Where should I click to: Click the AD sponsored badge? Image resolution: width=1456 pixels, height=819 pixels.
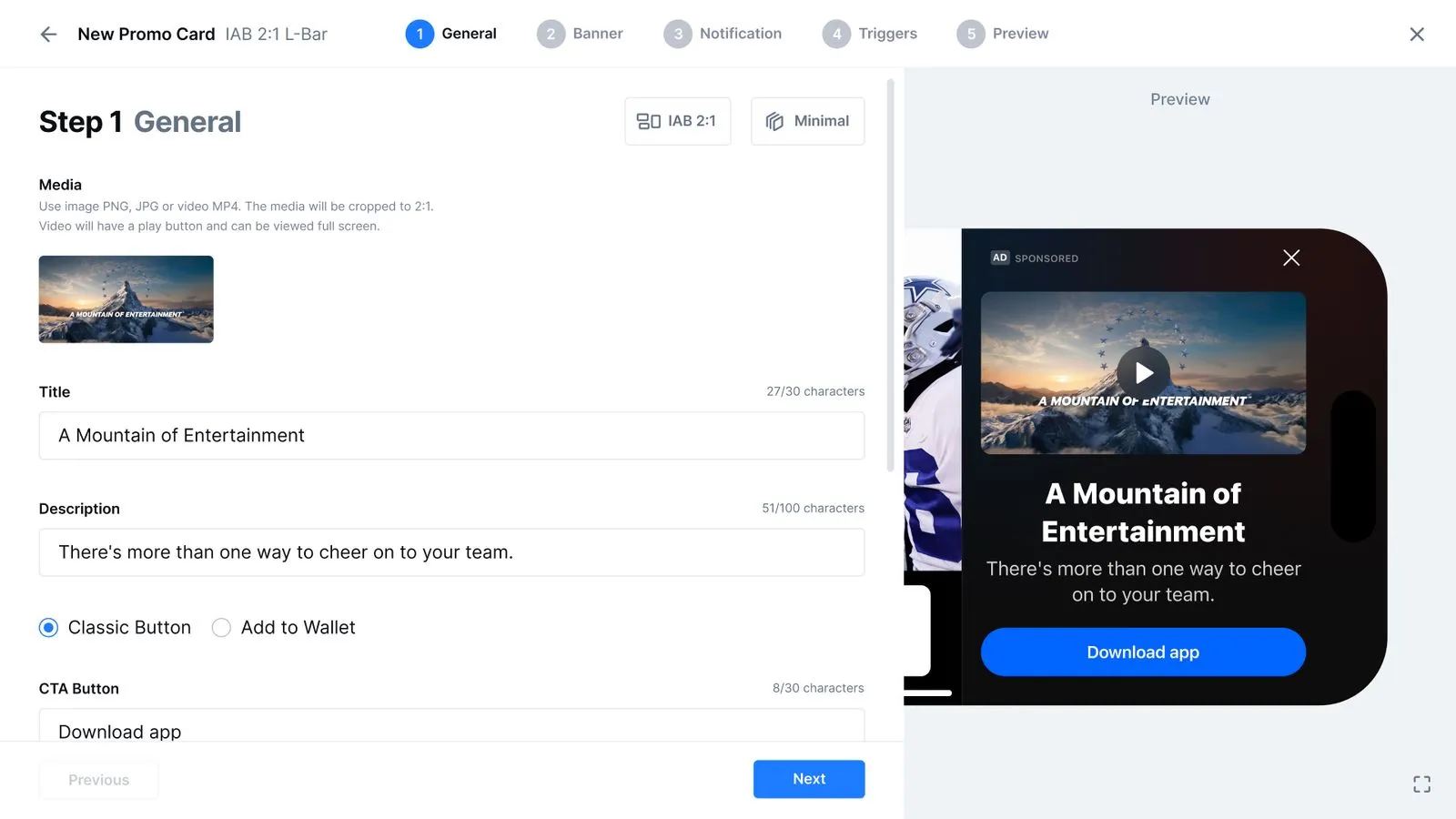pos(1000,258)
